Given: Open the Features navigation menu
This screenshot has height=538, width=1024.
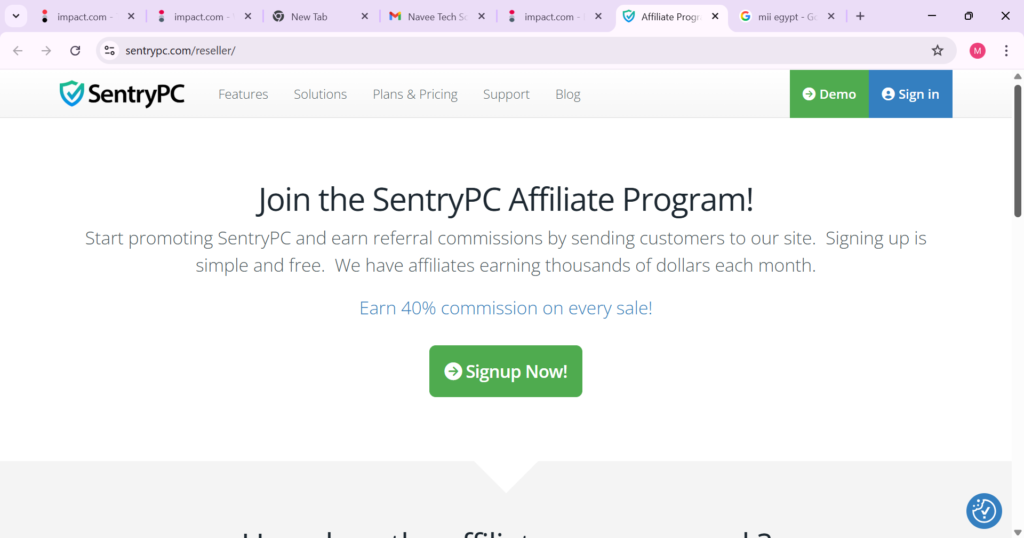Looking at the screenshot, I should coord(243,94).
